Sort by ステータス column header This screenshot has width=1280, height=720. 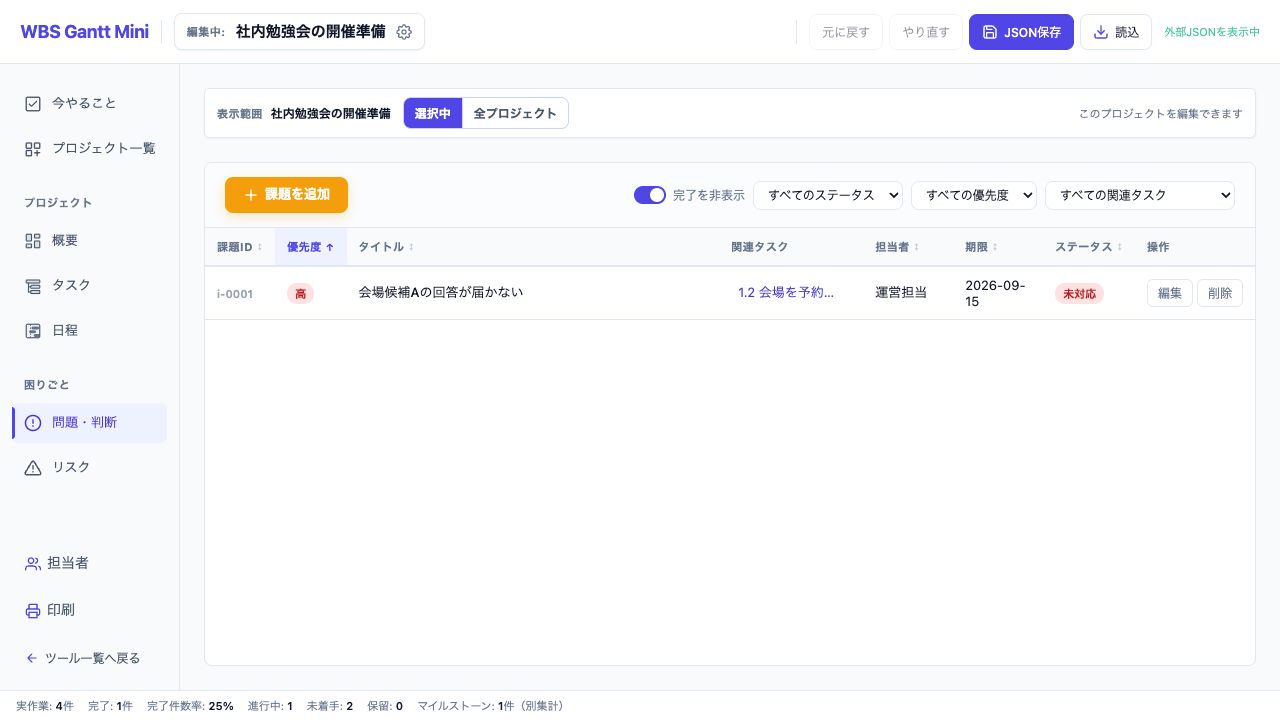tap(1089, 247)
